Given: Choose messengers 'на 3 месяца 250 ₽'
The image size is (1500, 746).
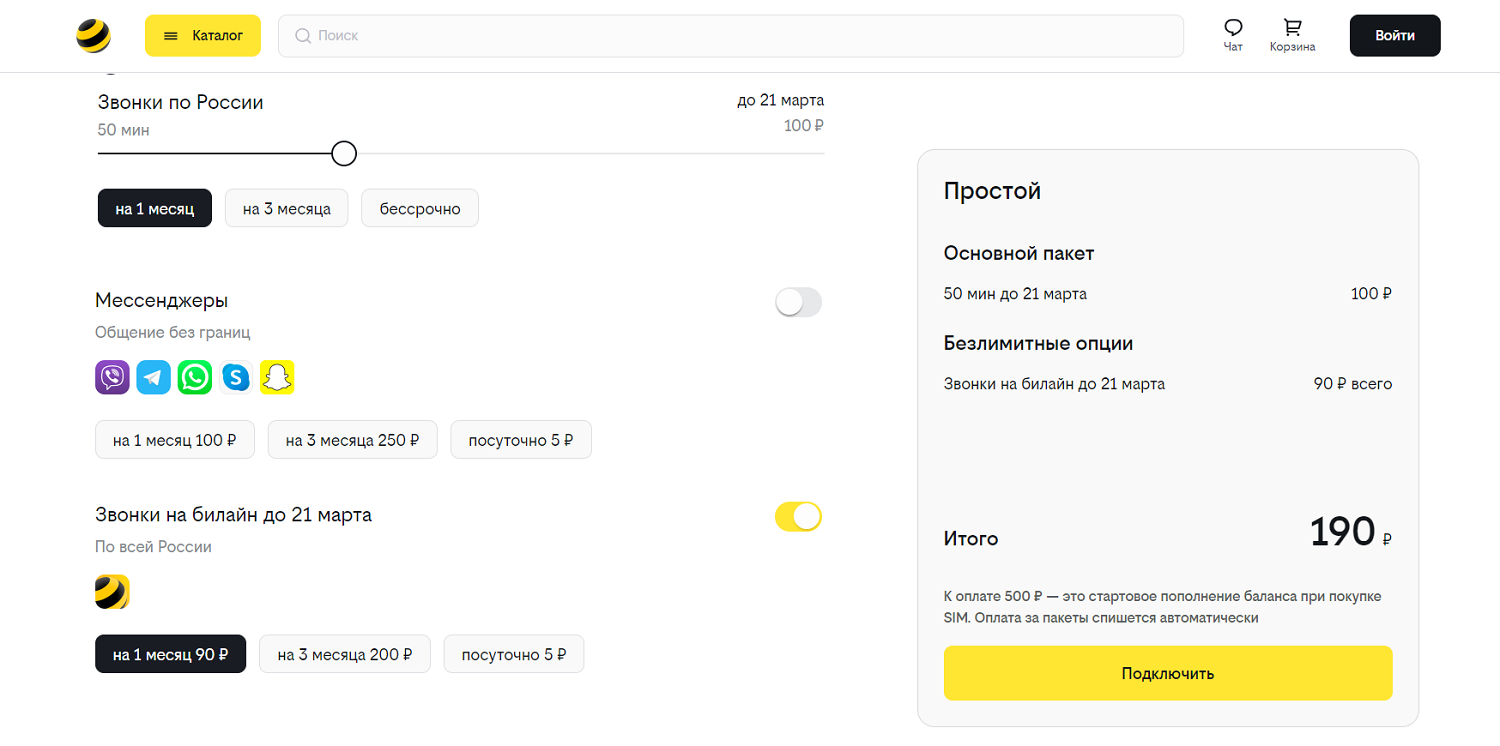Looking at the screenshot, I should [x=353, y=440].
